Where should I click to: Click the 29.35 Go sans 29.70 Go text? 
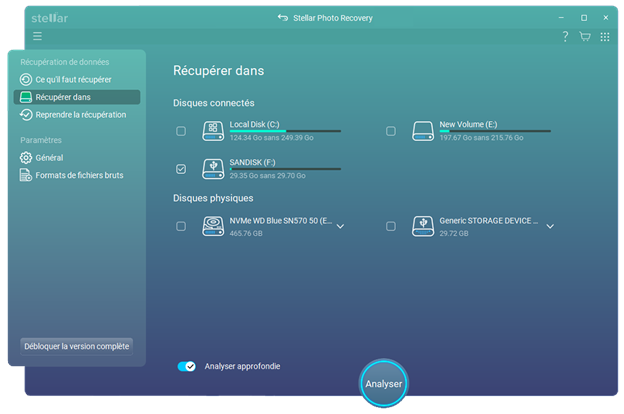[x=267, y=176]
